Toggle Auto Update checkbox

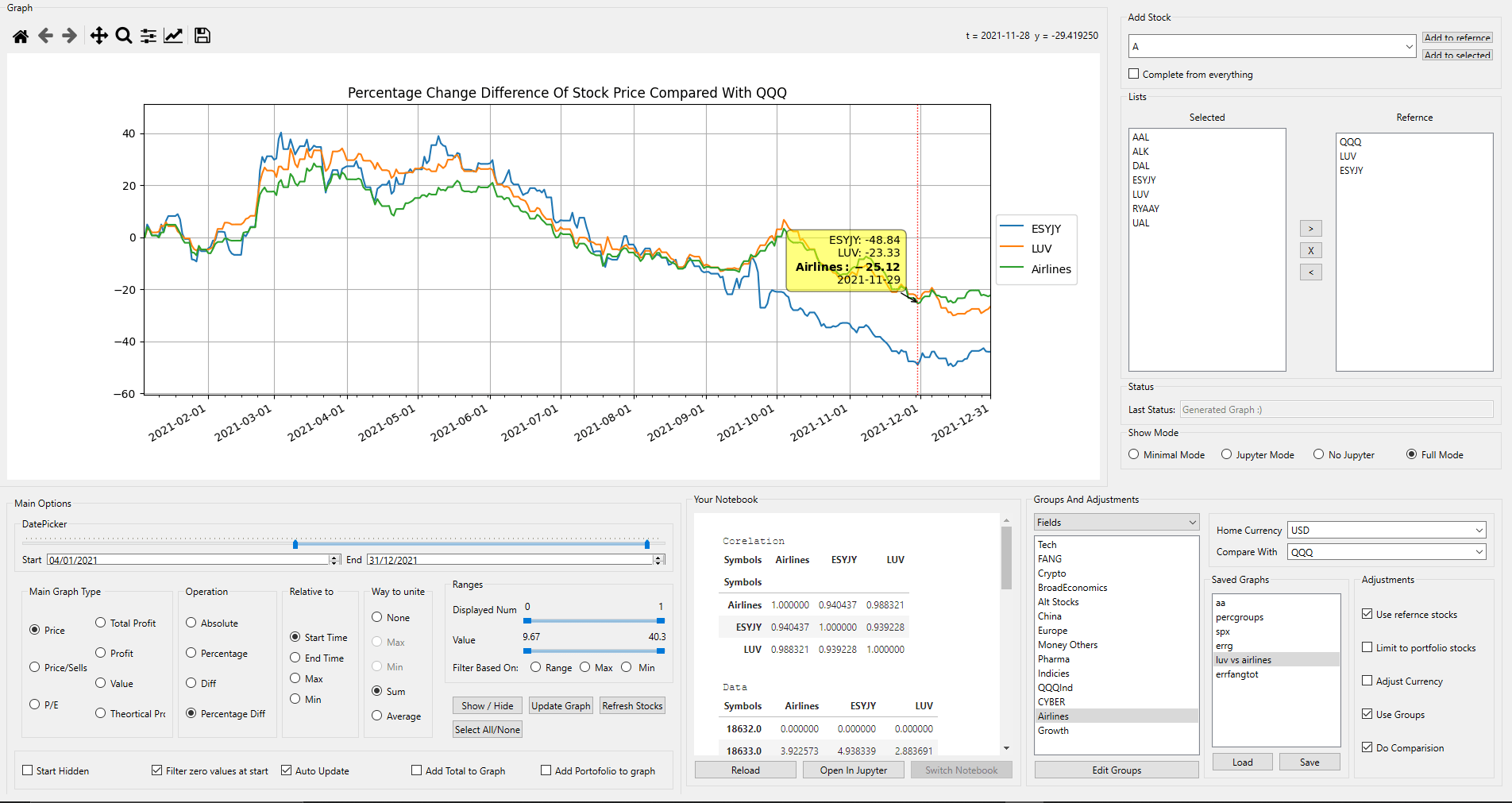coord(287,770)
